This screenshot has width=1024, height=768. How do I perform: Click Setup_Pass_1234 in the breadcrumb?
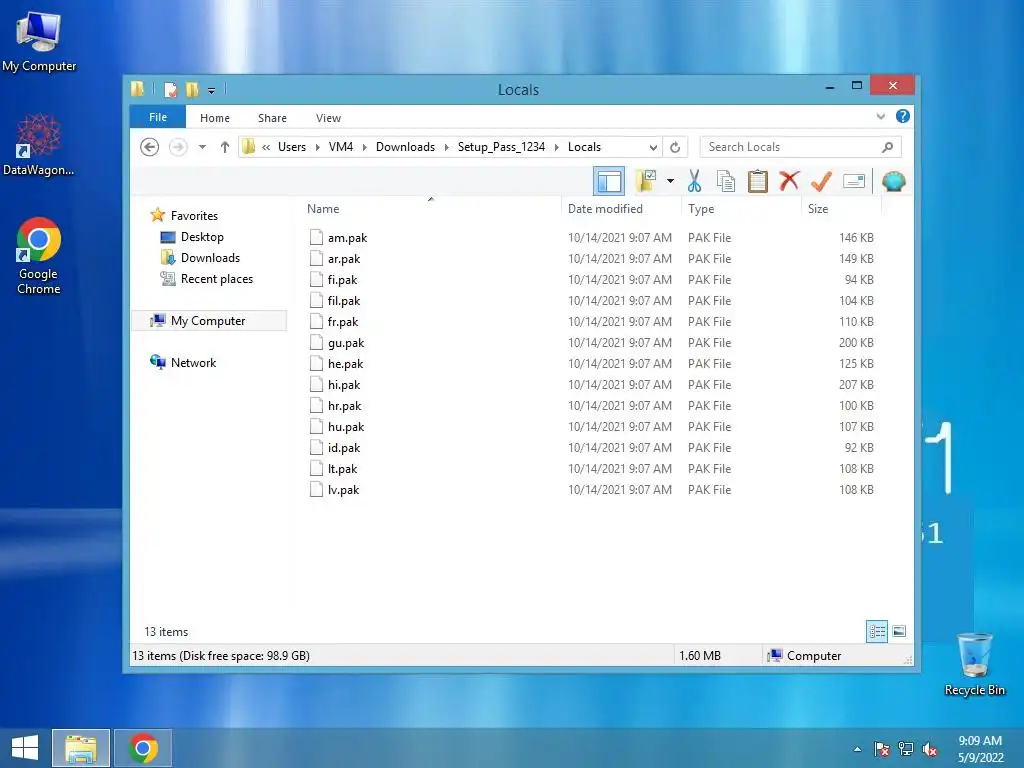pyautogui.click(x=502, y=147)
